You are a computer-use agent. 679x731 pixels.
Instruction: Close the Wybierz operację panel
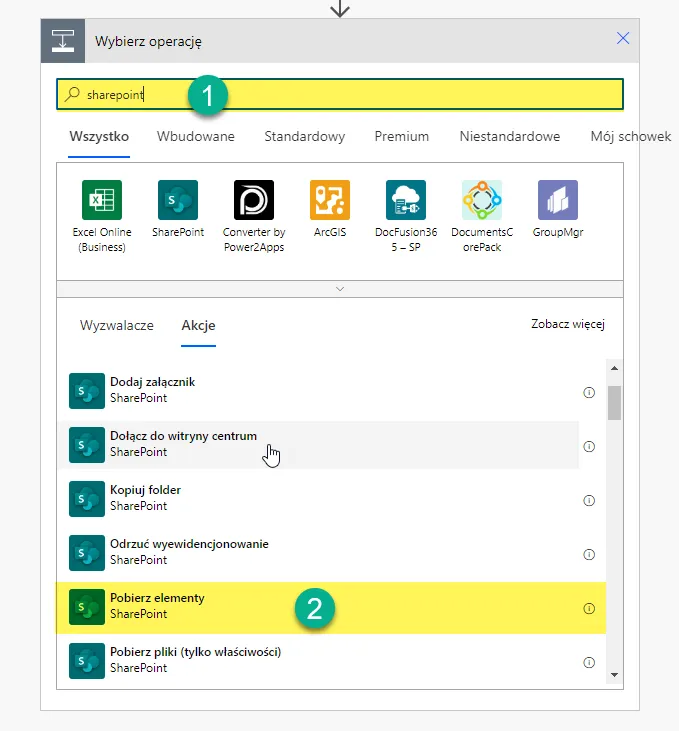pos(623,39)
